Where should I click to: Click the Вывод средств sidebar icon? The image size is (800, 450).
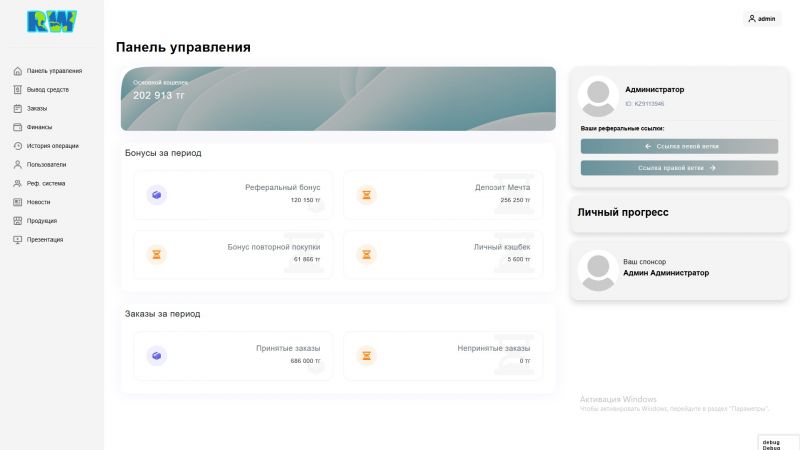[x=17, y=90]
